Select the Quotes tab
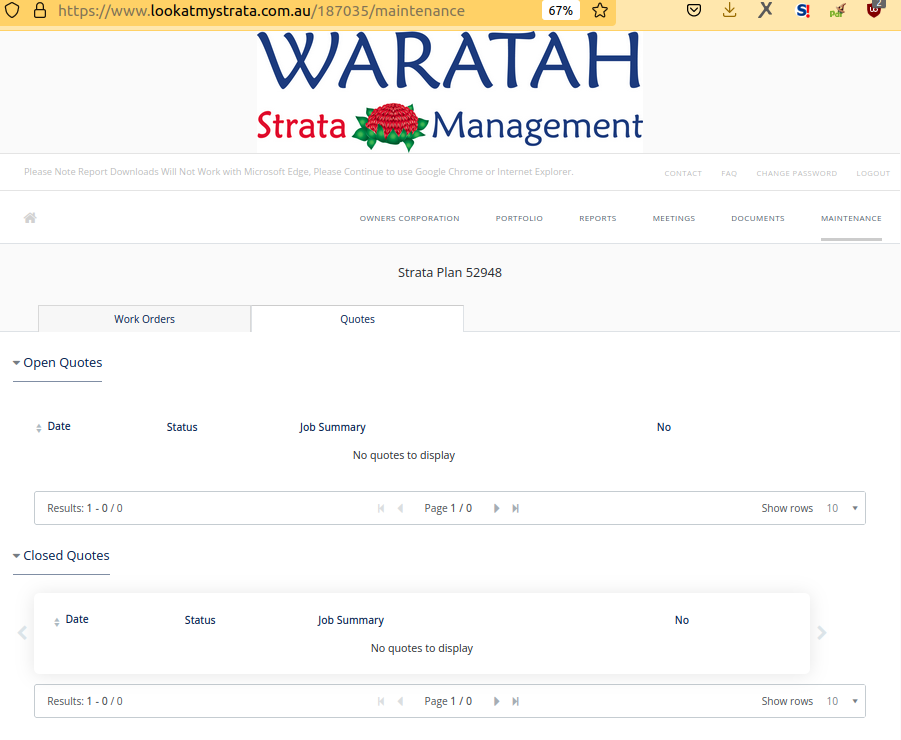 click(x=357, y=319)
